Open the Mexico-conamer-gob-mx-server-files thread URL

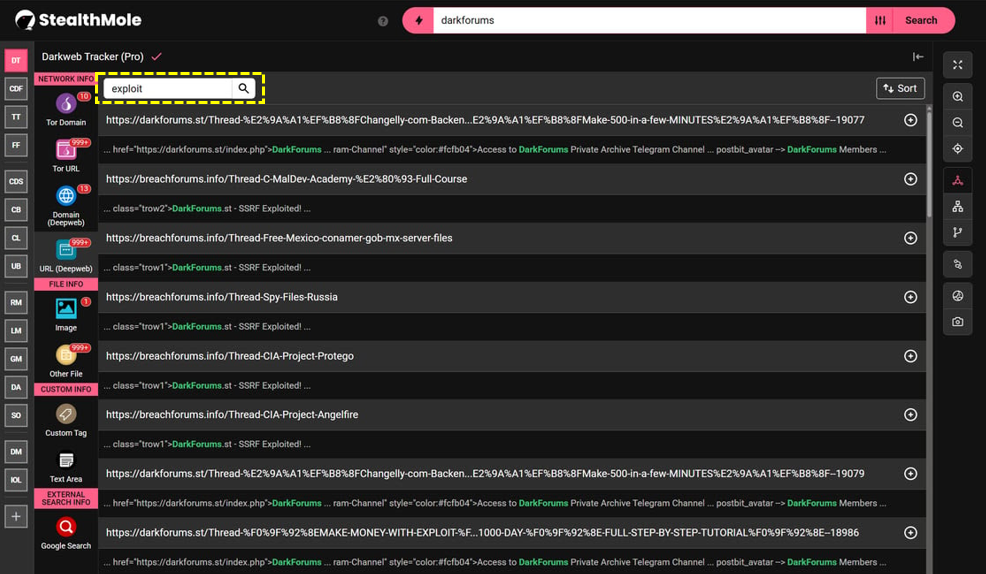click(x=279, y=238)
